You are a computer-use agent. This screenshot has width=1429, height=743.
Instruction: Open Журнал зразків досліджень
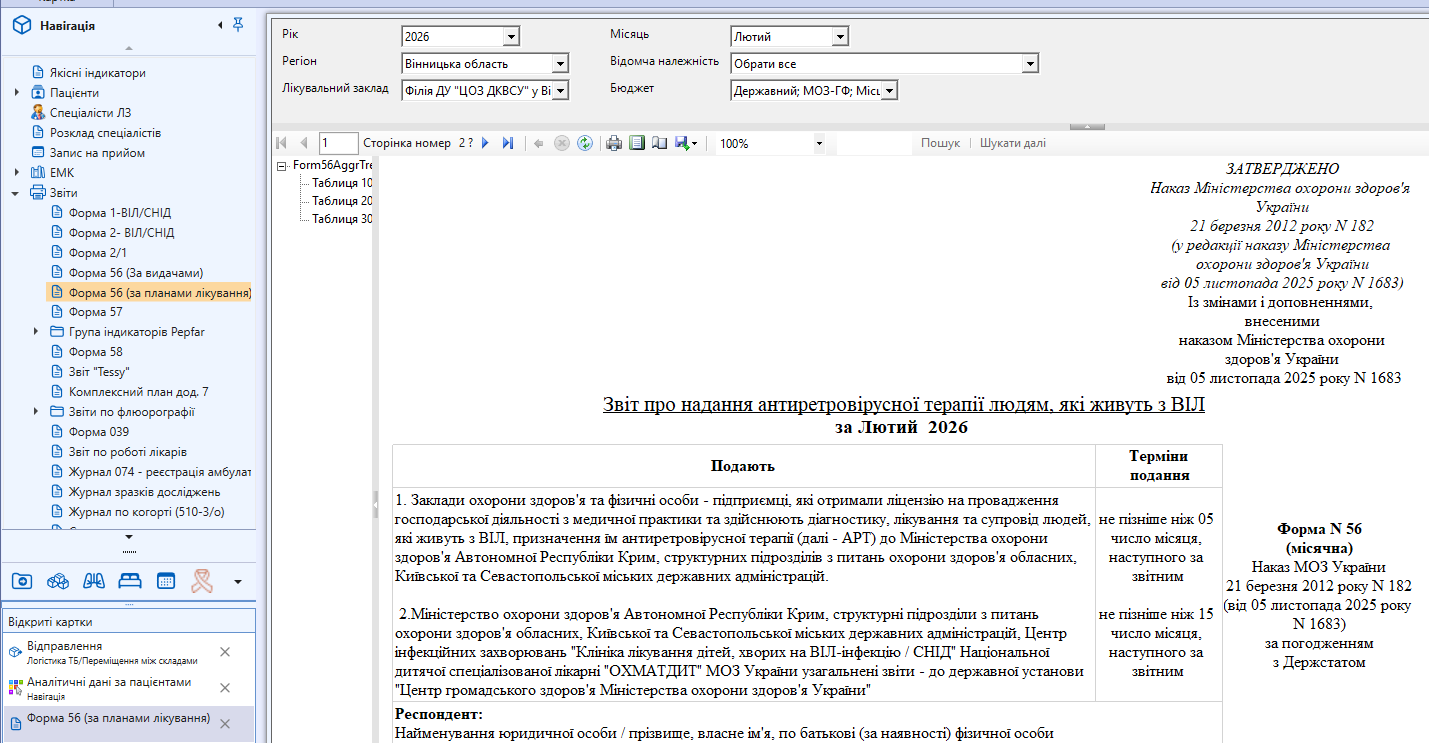point(145,492)
